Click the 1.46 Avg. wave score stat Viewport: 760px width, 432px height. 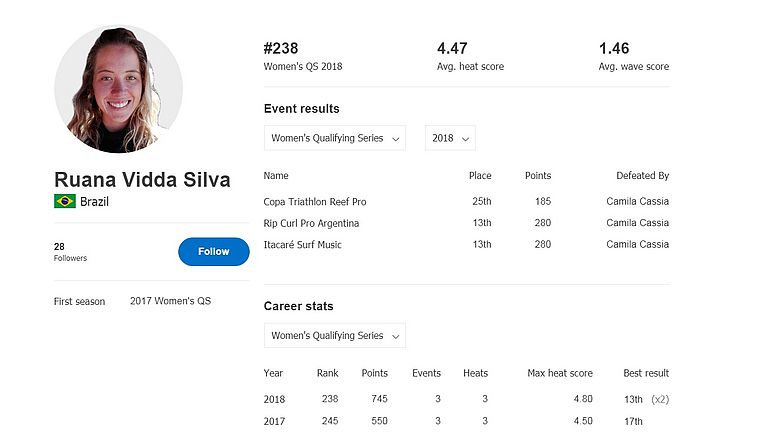pos(633,56)
